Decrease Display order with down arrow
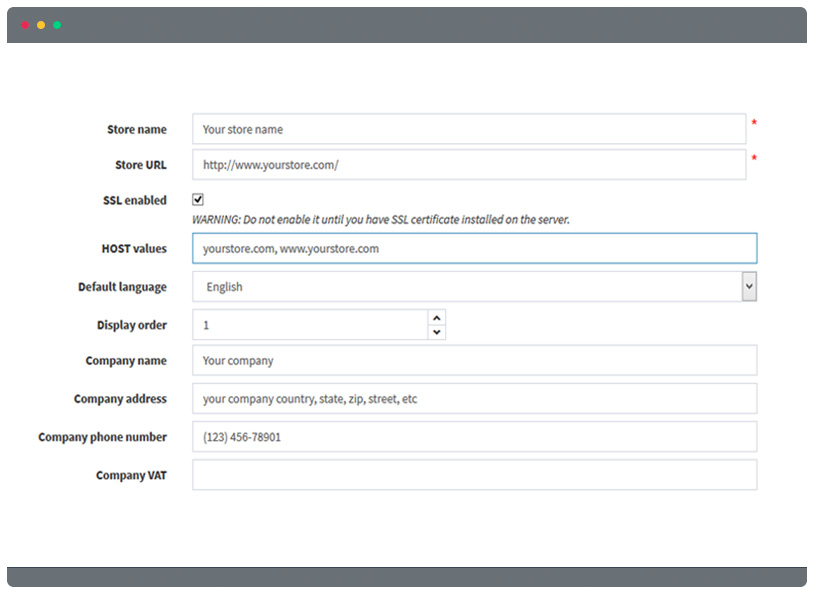 437,332
